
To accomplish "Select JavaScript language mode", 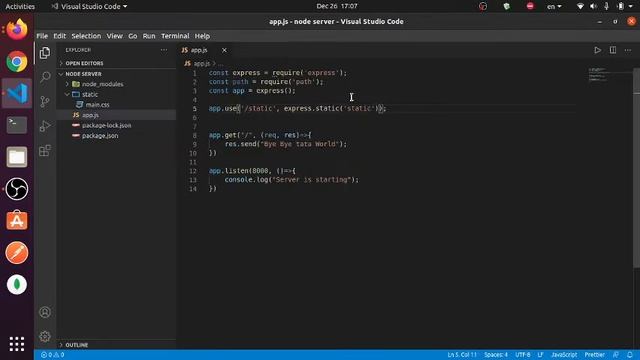I will [x=564, y=355].
